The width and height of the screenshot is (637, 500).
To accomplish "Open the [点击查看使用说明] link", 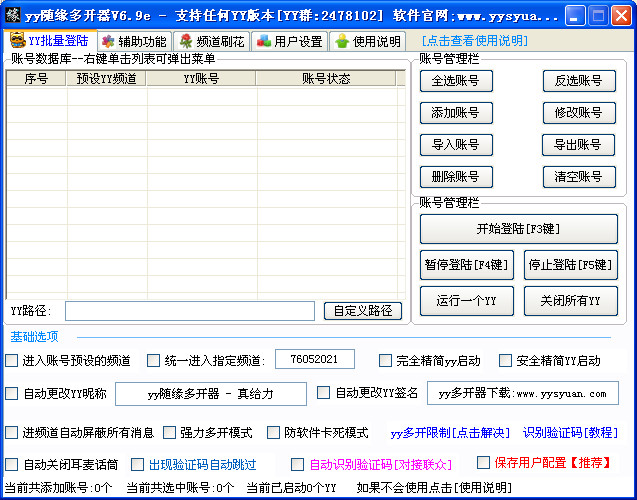I will (x=474, y=41).
